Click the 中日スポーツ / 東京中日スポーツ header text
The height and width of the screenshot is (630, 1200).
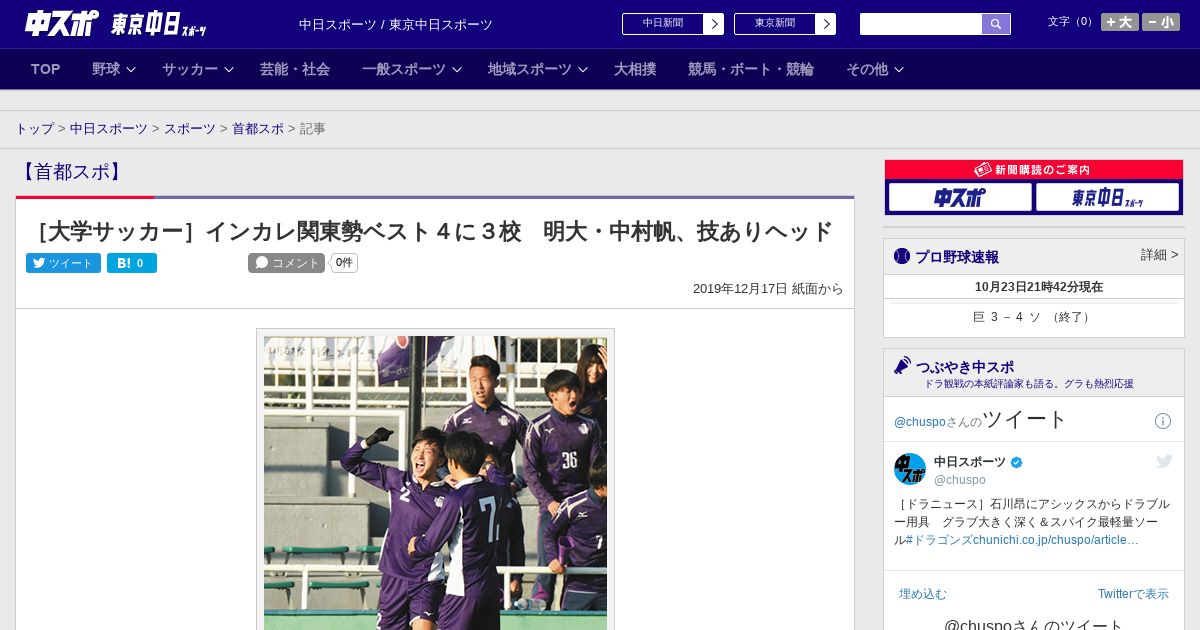click(396, 25)
